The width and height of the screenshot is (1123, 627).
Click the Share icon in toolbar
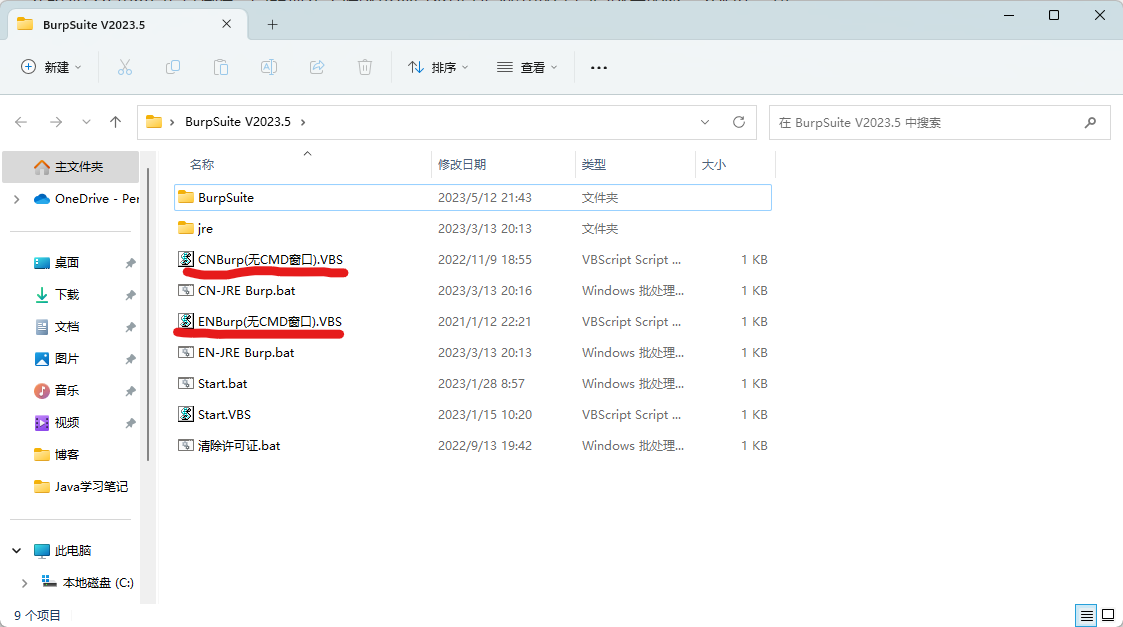[x=317, y=67]
